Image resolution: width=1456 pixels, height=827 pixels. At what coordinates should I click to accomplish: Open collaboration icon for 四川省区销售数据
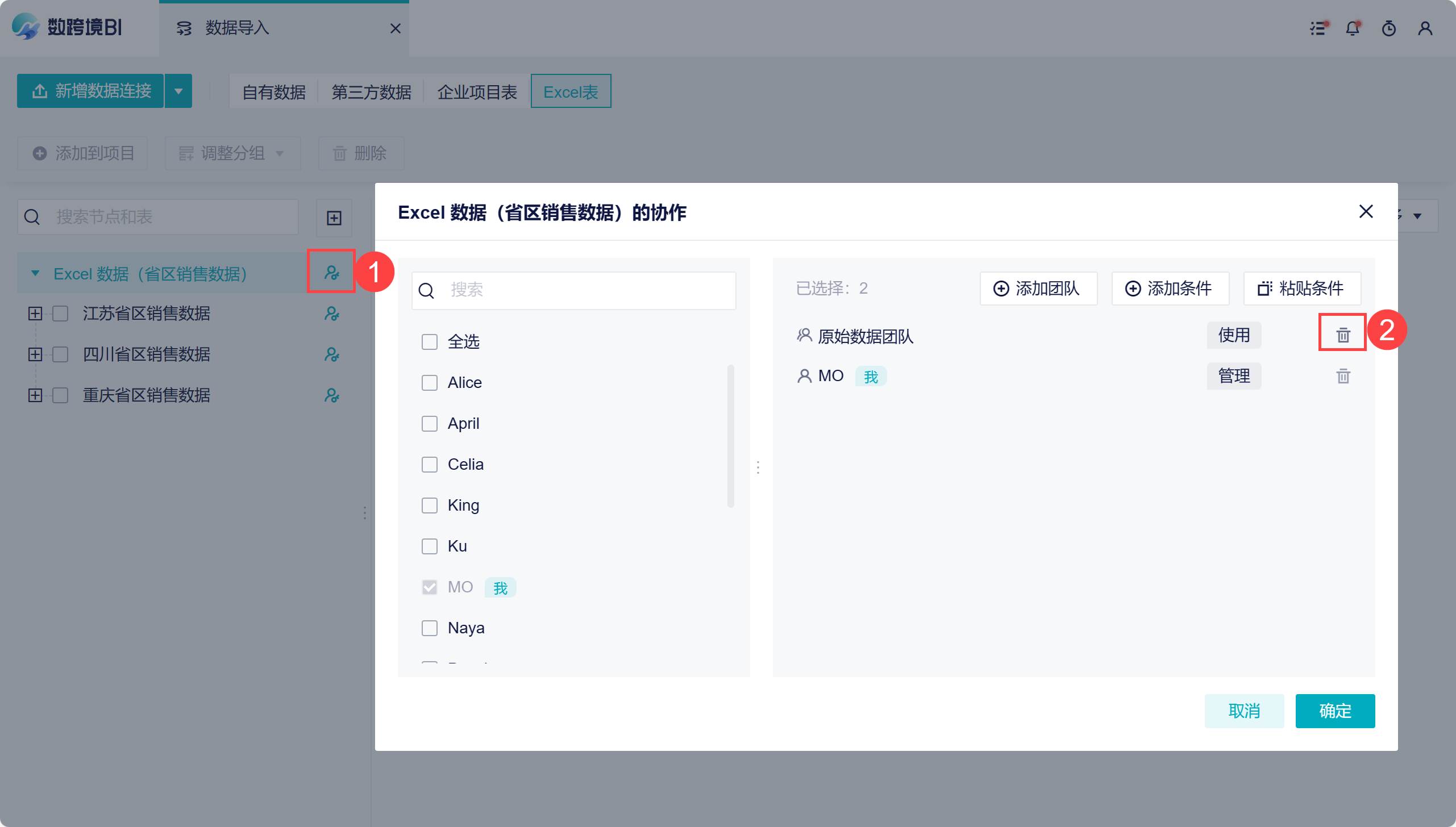[331, 354]
